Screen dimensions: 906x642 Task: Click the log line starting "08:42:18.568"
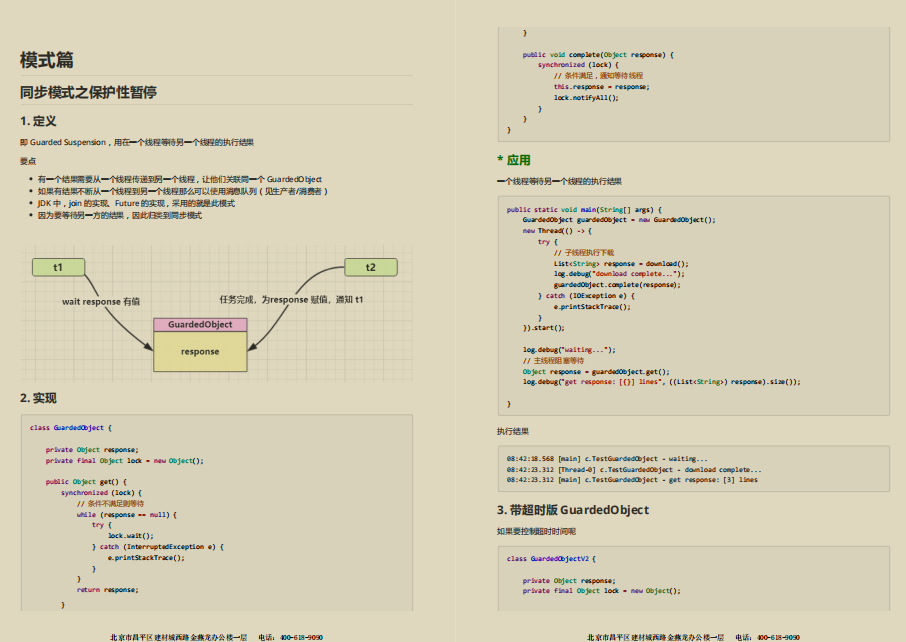[607, 459]
